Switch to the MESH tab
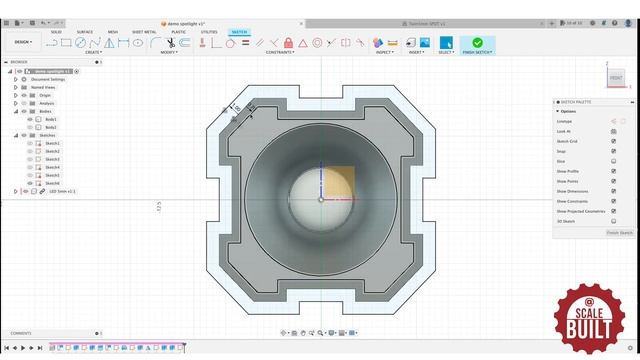 pos(113,32)
